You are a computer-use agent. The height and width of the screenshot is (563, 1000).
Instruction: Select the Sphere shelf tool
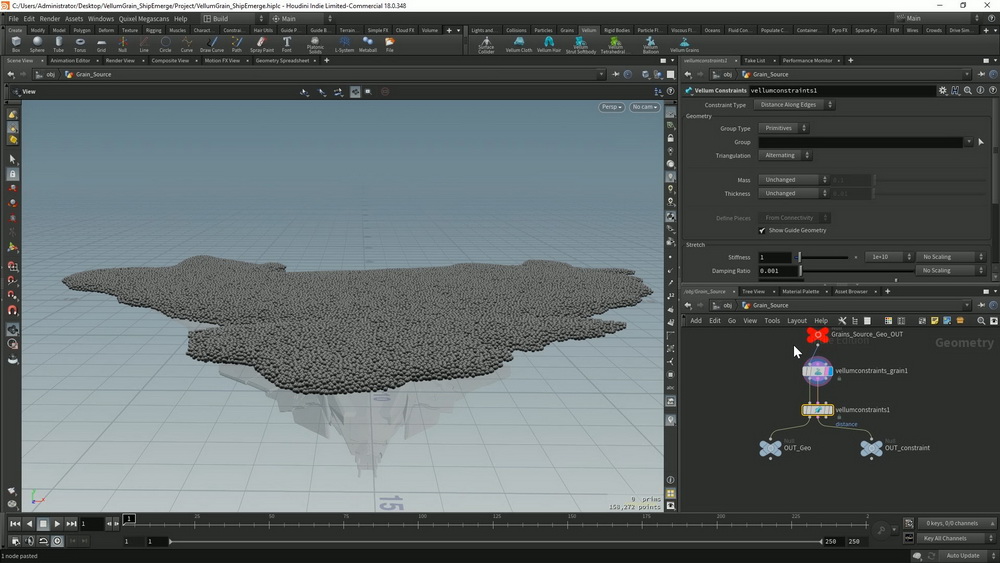tap(37, 44)
